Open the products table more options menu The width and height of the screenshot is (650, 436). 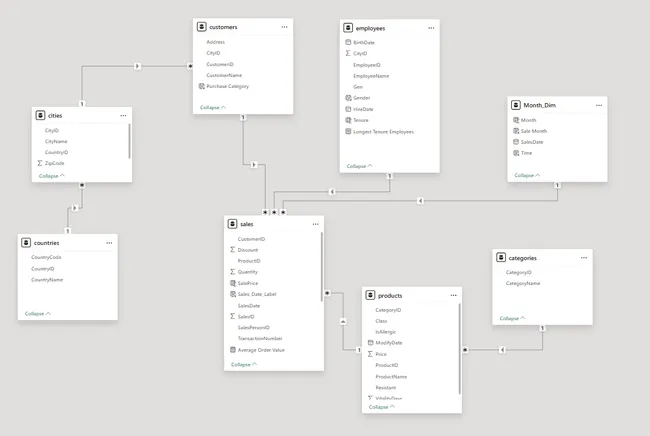454,296
